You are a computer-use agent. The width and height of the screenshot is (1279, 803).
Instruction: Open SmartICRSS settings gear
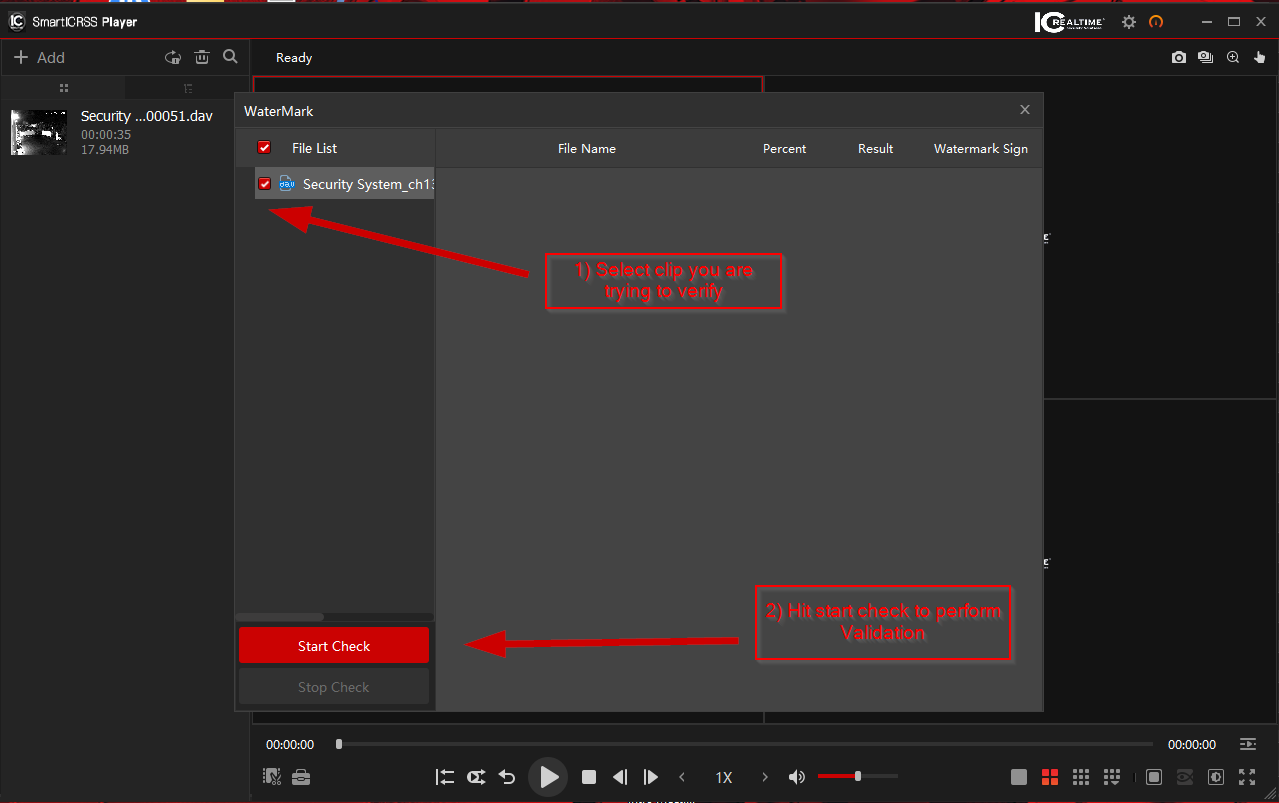[1128, 21]
